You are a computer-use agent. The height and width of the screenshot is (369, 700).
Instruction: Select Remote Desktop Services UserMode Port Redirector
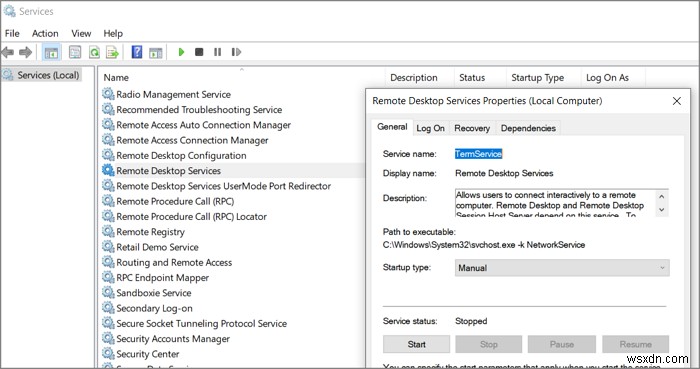click(x=223, y=186)
